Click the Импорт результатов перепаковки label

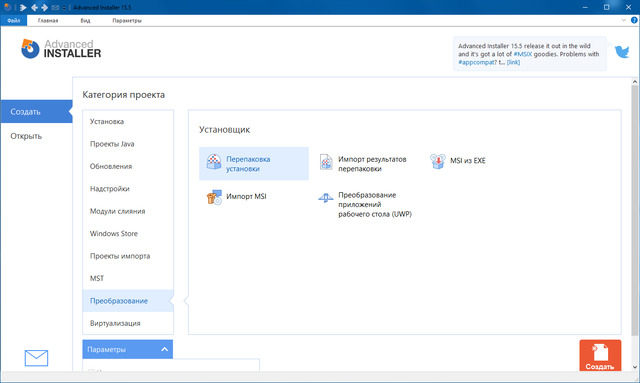pyautogui.click(x=372, y=164)
